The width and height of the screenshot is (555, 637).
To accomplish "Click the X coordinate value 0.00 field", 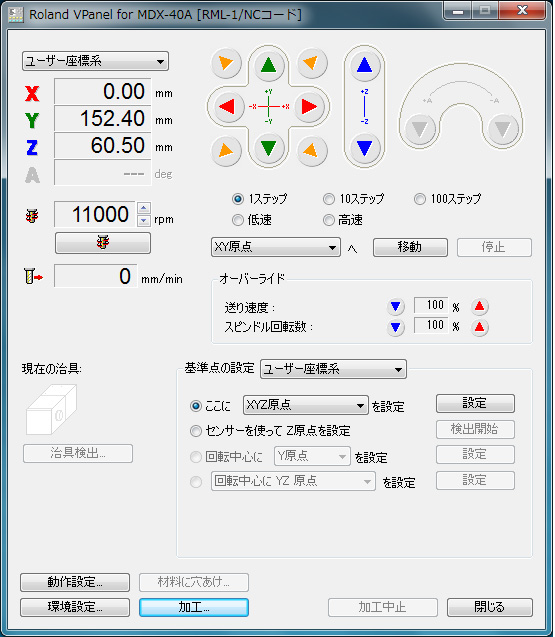I will [x=102, y=91].
